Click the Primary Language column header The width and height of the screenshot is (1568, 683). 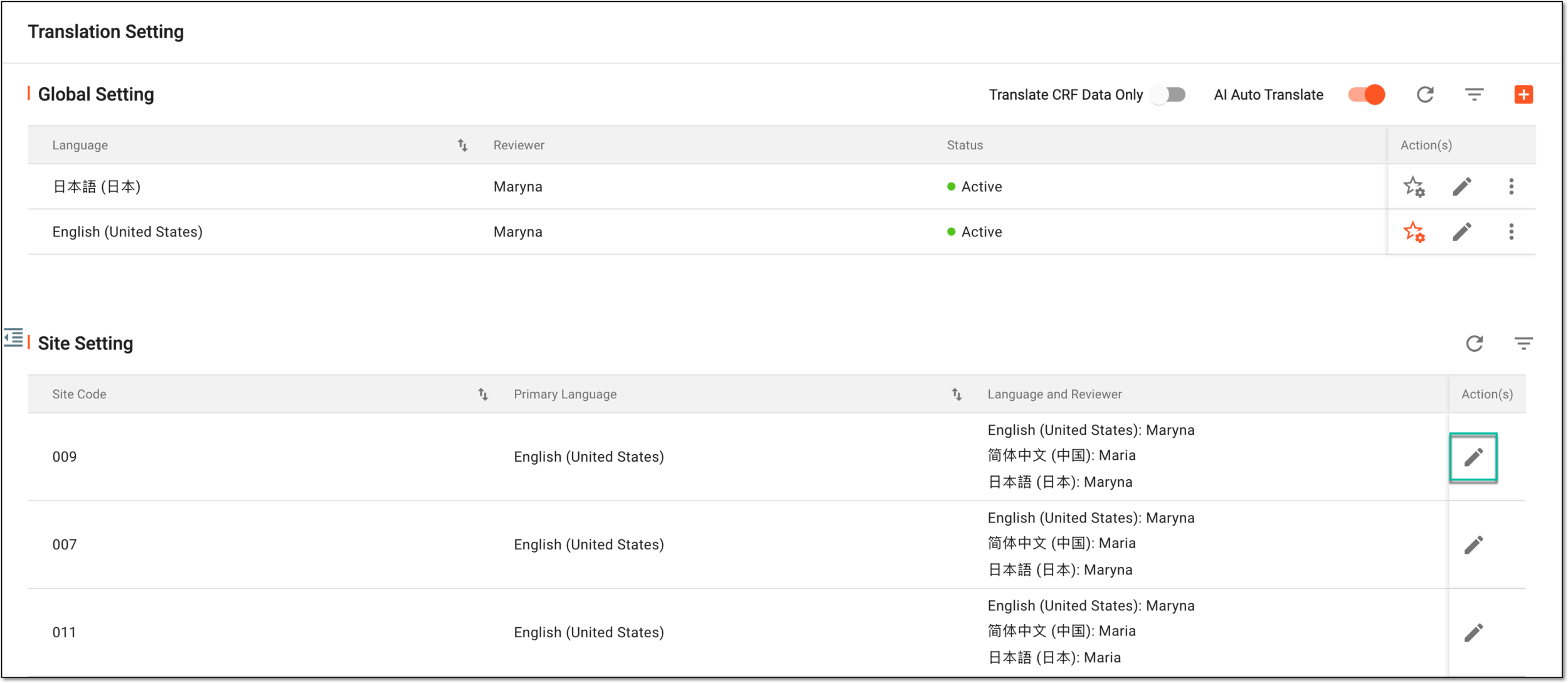[565, 394]
